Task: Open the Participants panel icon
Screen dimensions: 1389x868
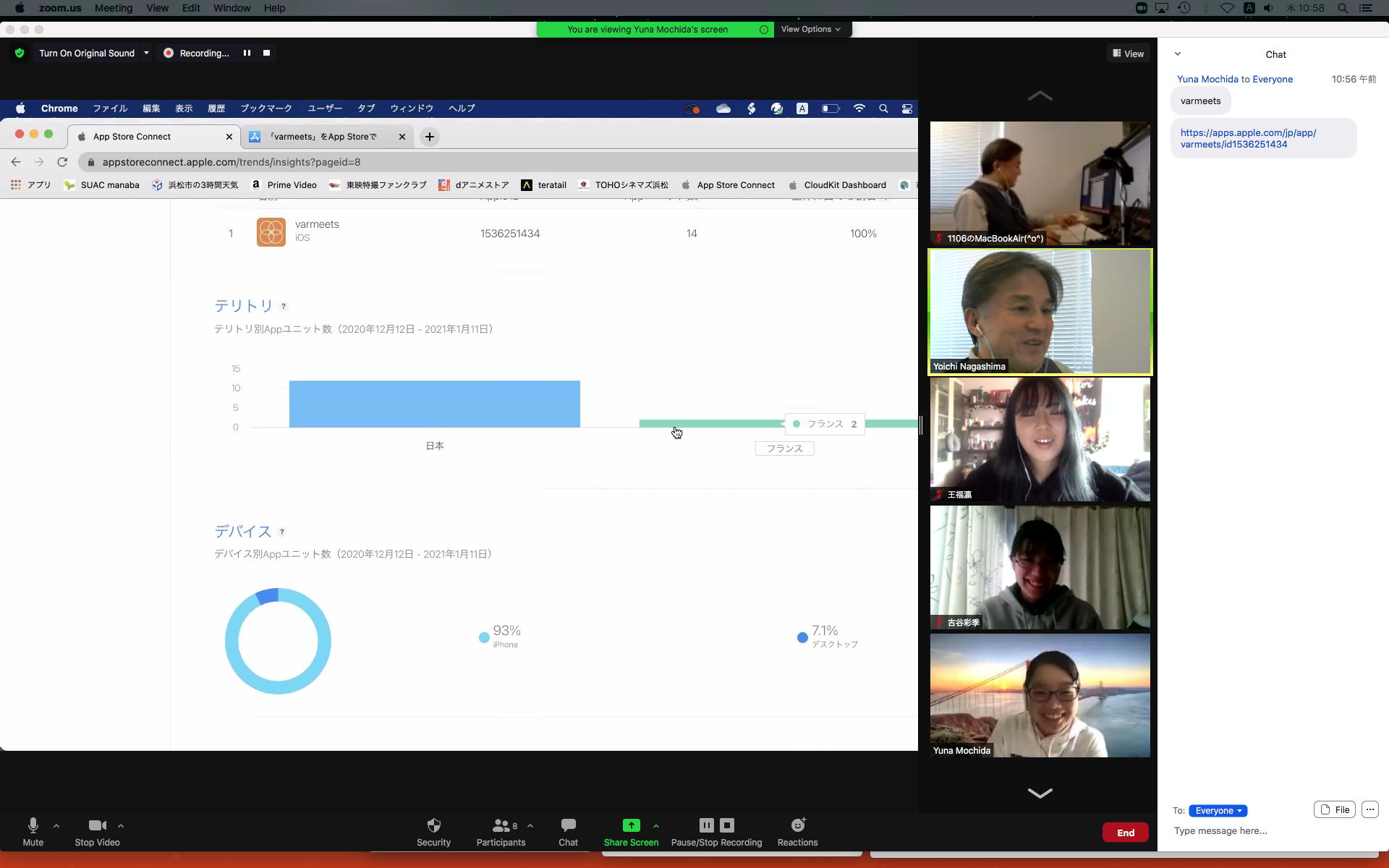Action: point(501,825)
